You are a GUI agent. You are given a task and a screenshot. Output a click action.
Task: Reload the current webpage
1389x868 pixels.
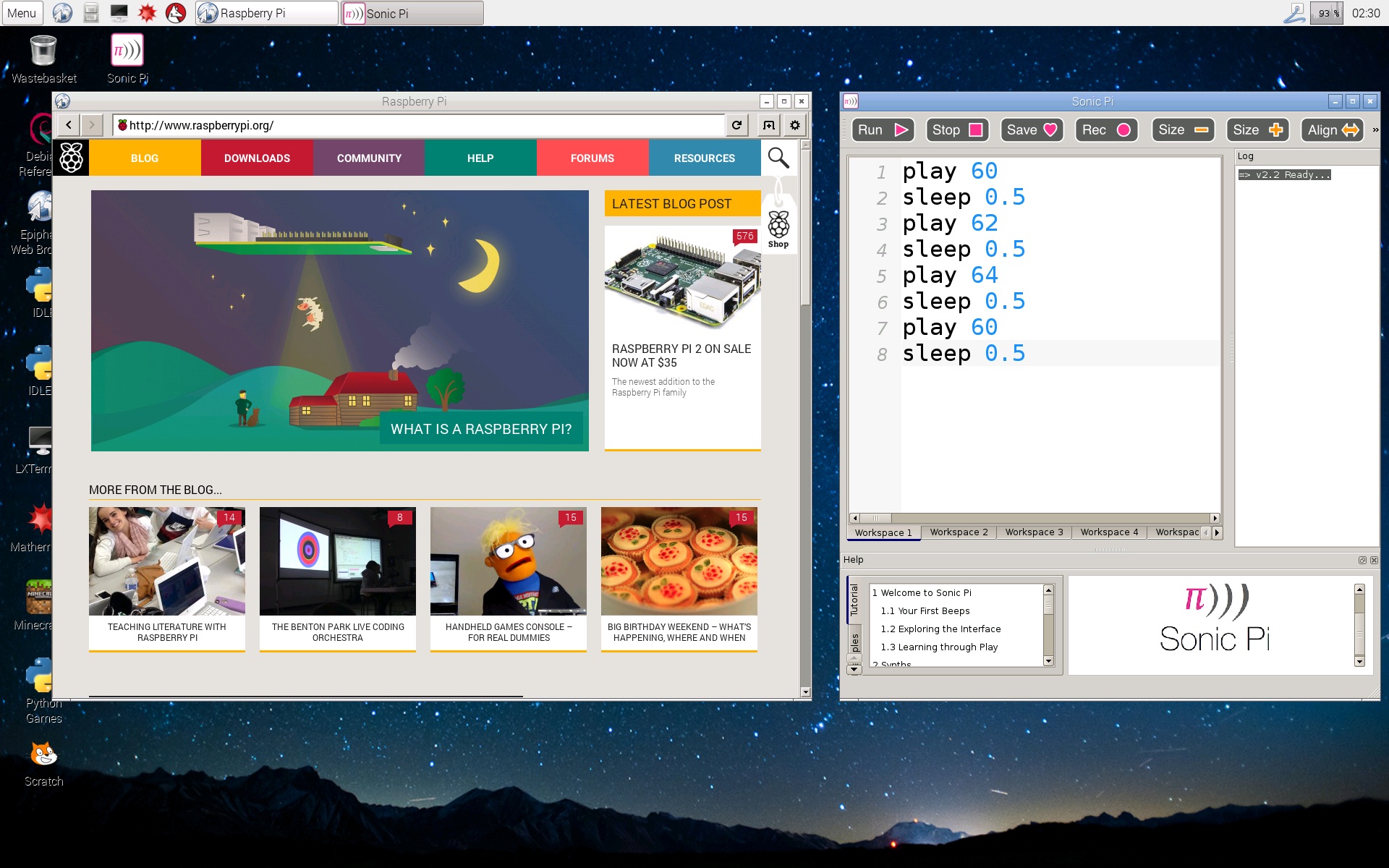pyautogui.click(x=737, y=124)
